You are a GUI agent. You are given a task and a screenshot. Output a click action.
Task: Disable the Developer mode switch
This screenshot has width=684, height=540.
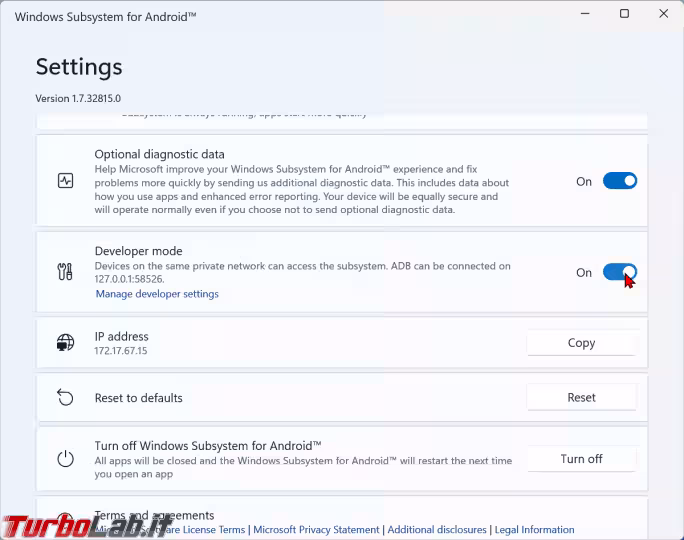(620, 272)
